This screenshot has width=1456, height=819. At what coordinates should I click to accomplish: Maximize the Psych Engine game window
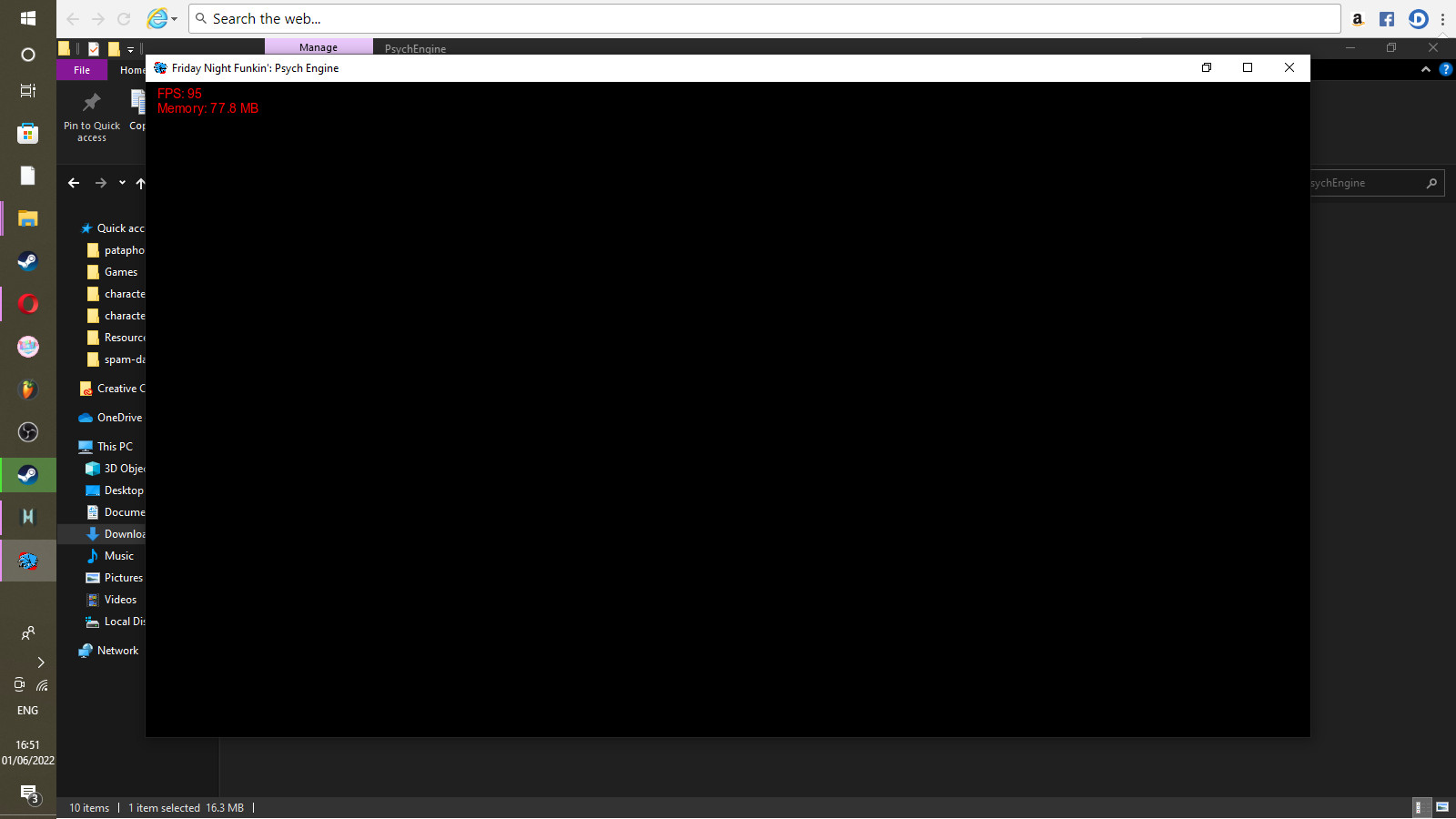pyautogui.click(x=1248, y=67)
